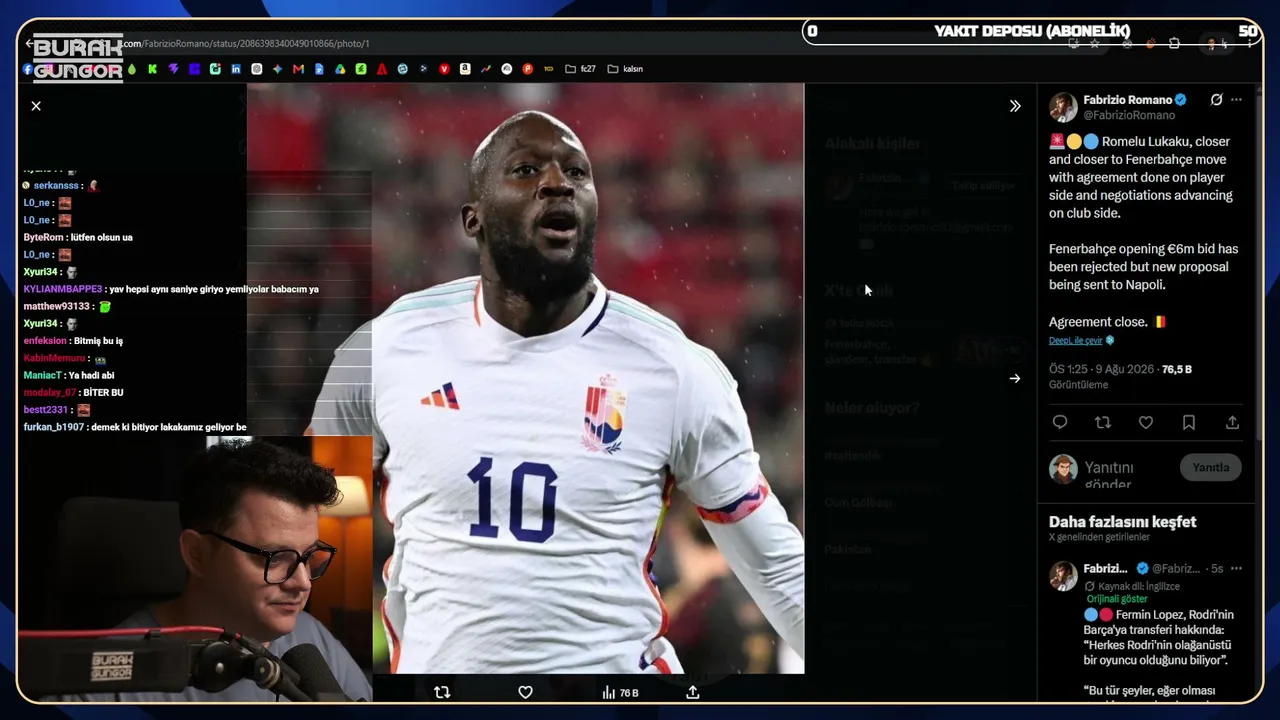Open the tweet timestamp 'ÖS 1:25 · 9 Ağu 2026'

pyautogui.click(x=1102, y=369)
